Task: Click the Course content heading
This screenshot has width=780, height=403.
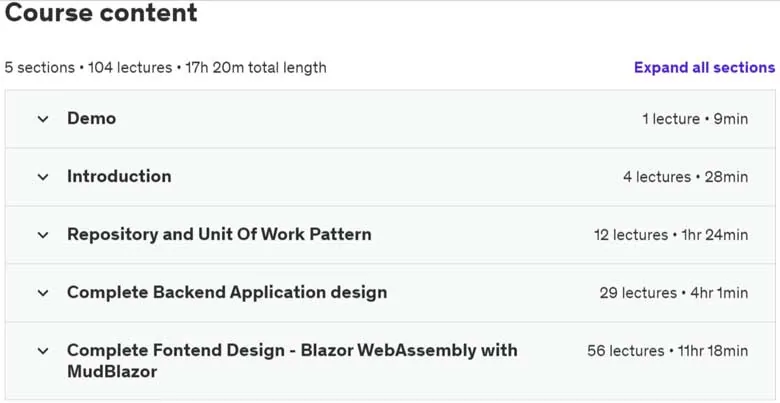Action: pos(101,12)
